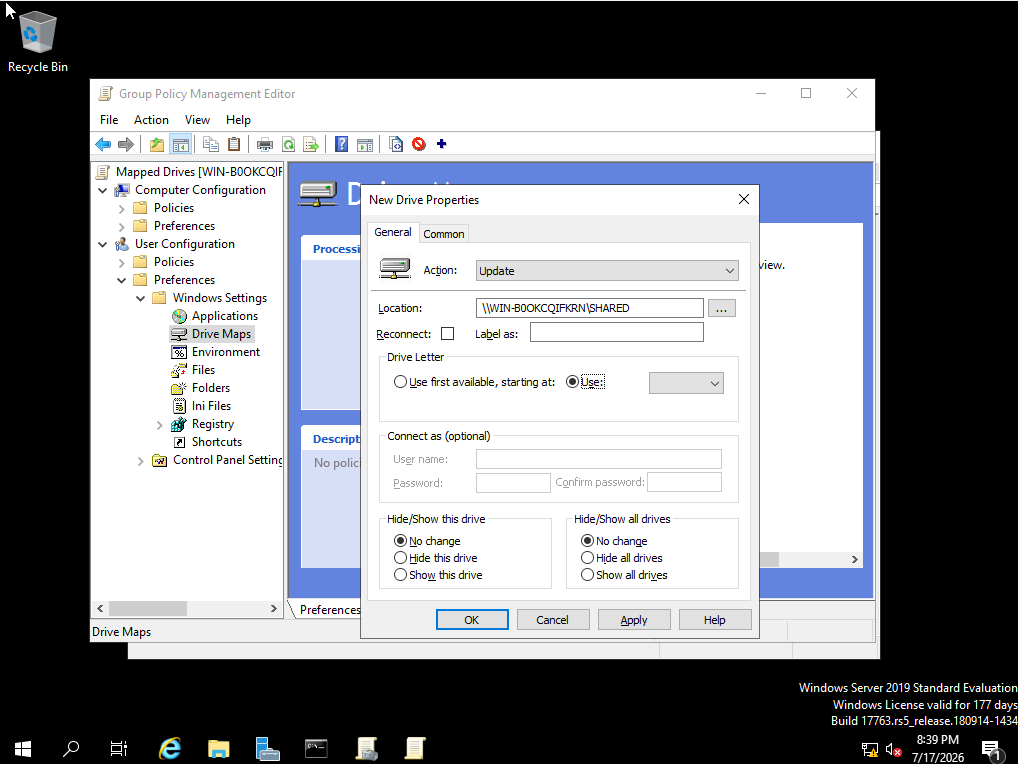This screenshot has height=764, width=1018.
Task: Click the Print icon in toolbar
Action: [x=265, y=144]
